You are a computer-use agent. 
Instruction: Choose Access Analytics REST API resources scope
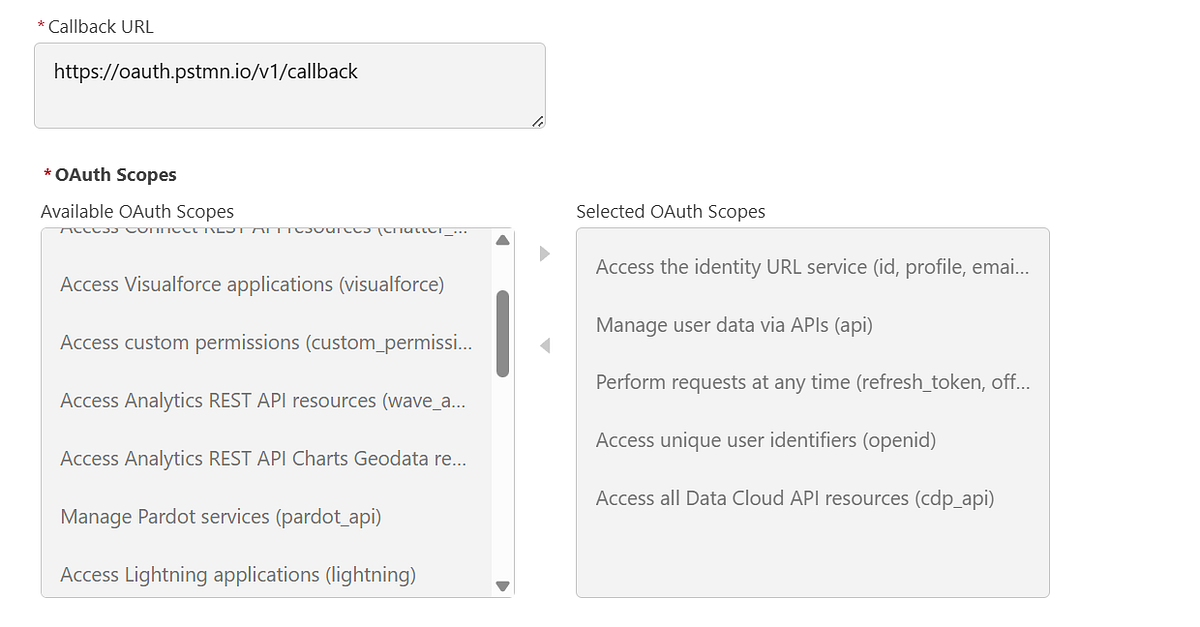[x=264, y=400]
